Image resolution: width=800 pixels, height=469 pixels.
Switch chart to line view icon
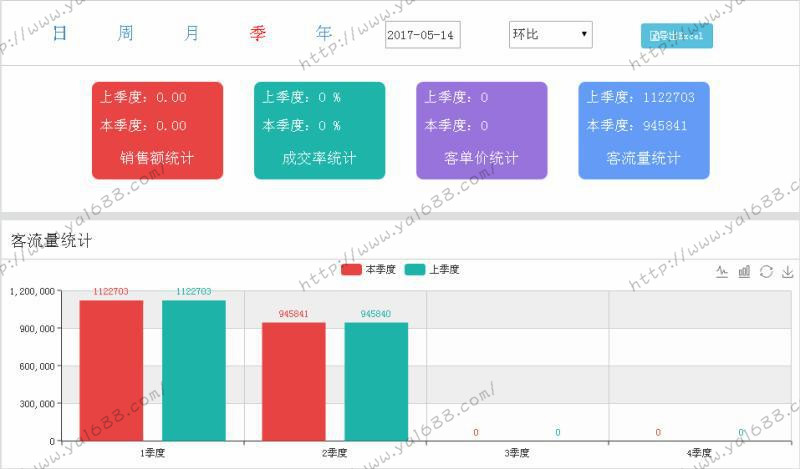coord(722,271)
